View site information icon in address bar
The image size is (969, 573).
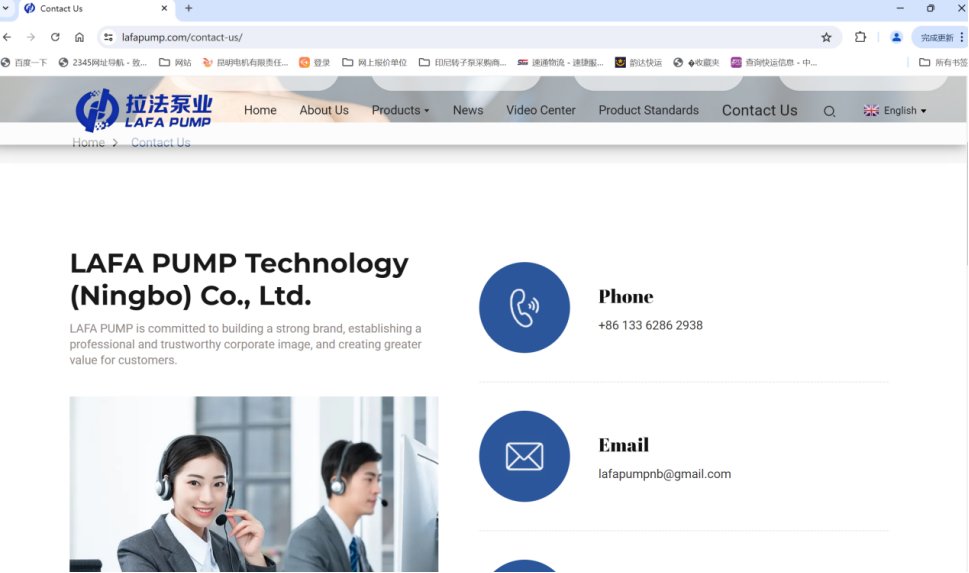coord(108,37)
